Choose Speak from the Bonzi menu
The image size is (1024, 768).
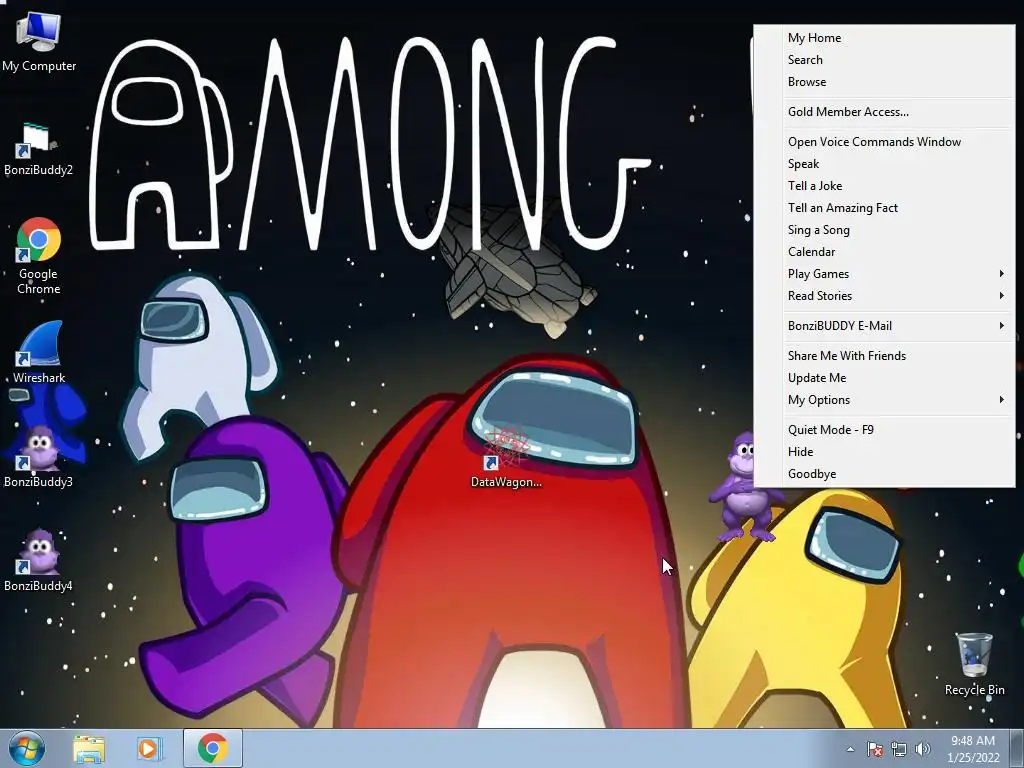[x=884, y=164]
